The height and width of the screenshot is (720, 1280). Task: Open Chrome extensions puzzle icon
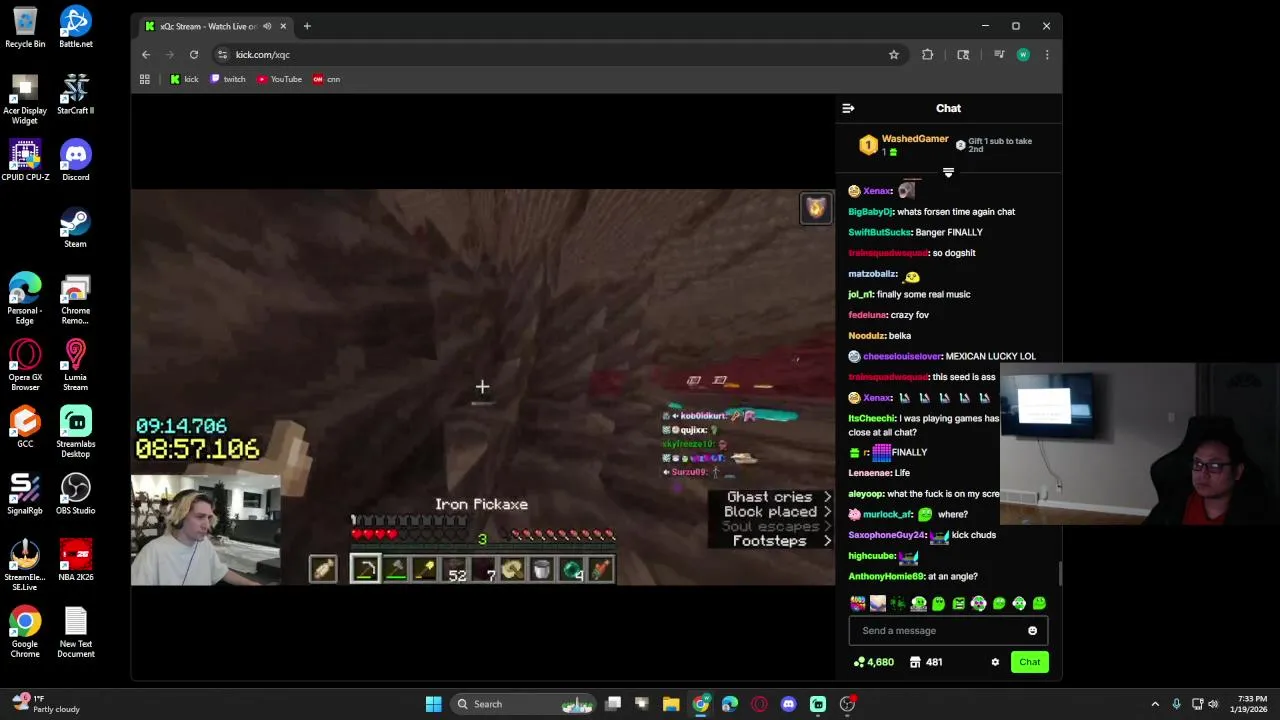[928, 55]
